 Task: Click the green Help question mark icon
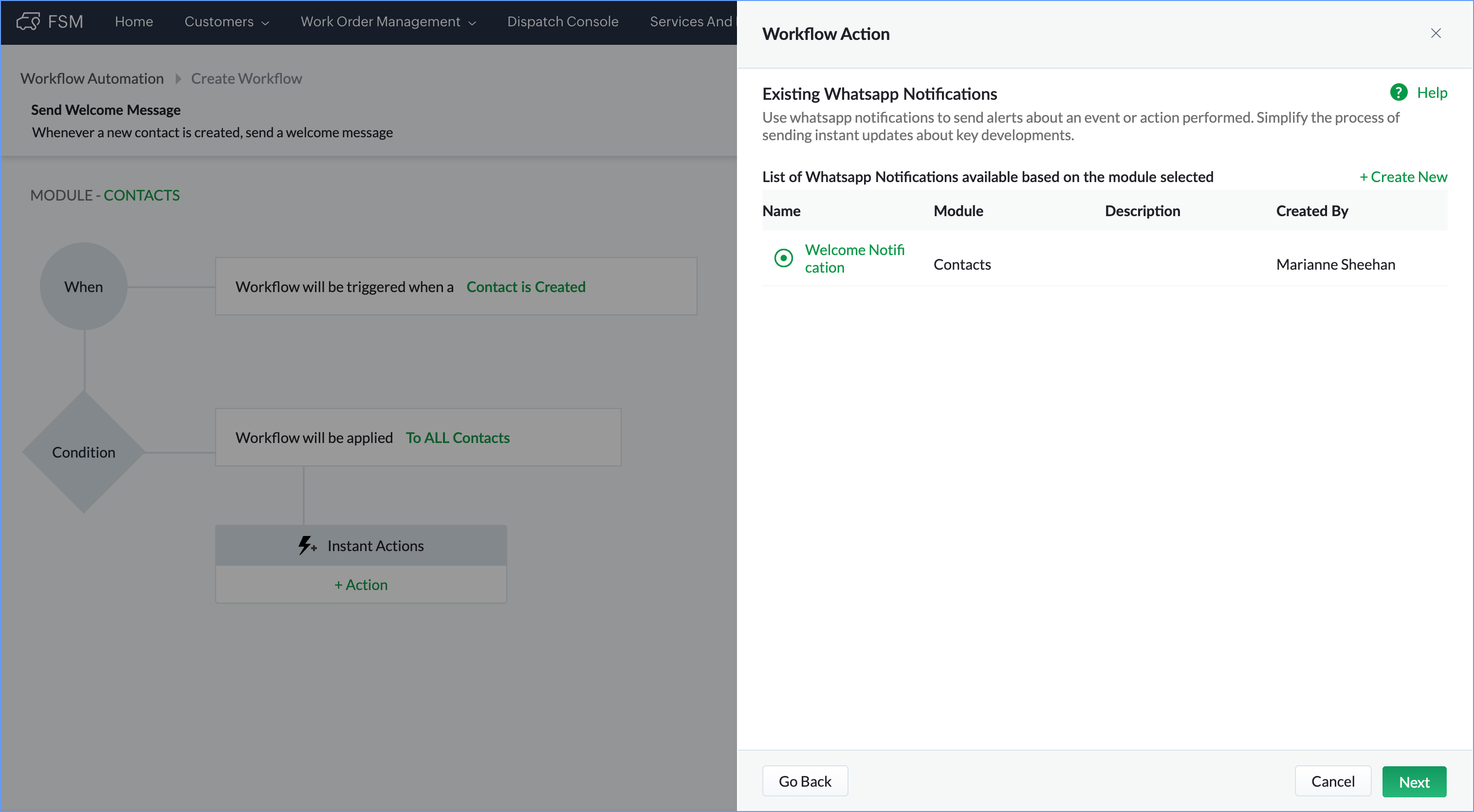(1398, 92)
